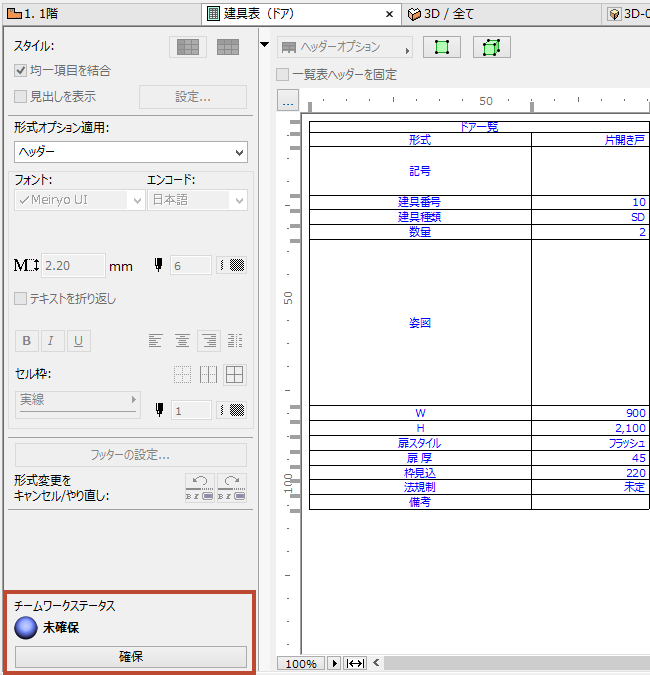Align text center
The image size is (650, 675).
point(182,341)
